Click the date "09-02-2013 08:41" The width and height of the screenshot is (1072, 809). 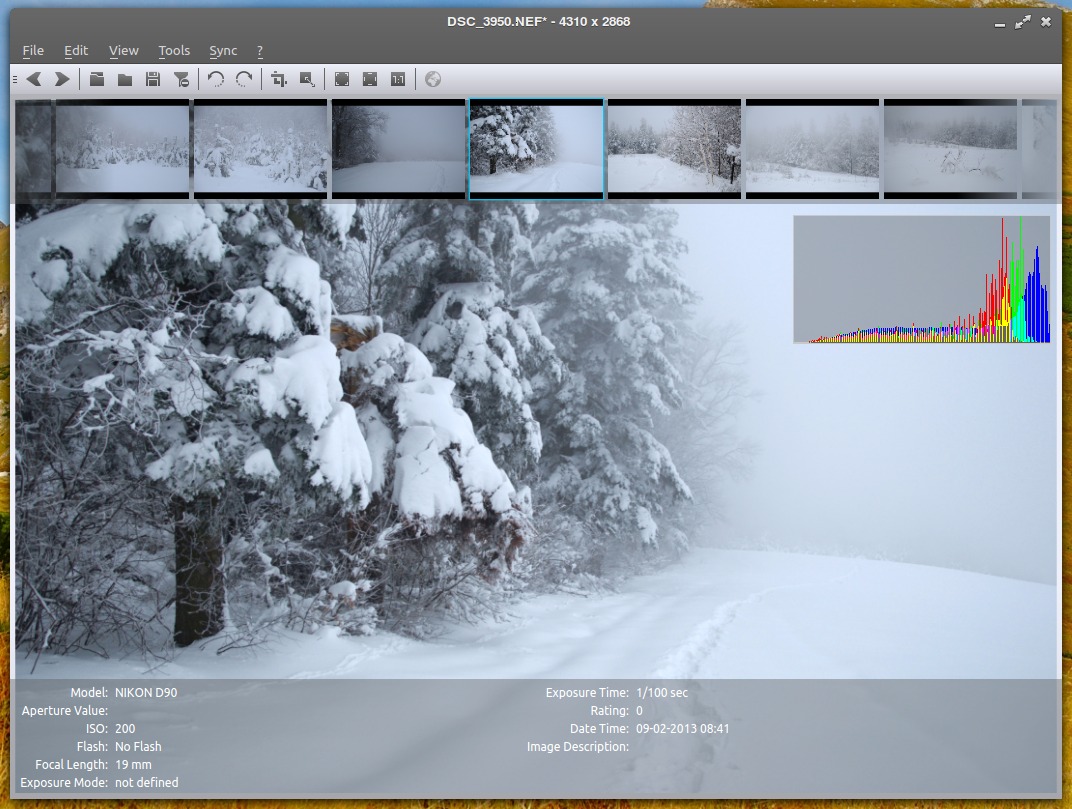point(682,729)
